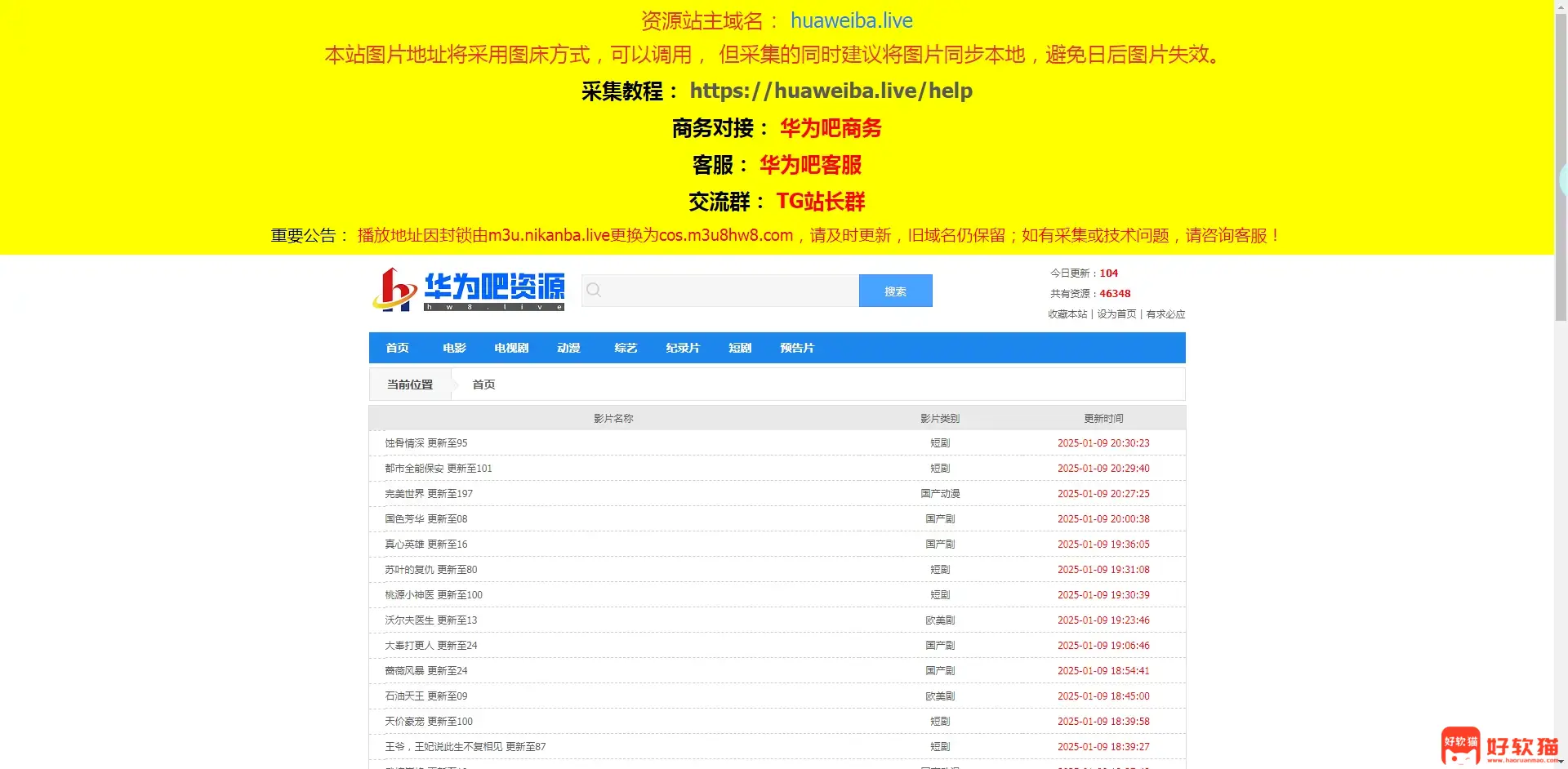Click 今日更新 count 104
This screenshot has width=1568, height=769.
point(1108,273)
